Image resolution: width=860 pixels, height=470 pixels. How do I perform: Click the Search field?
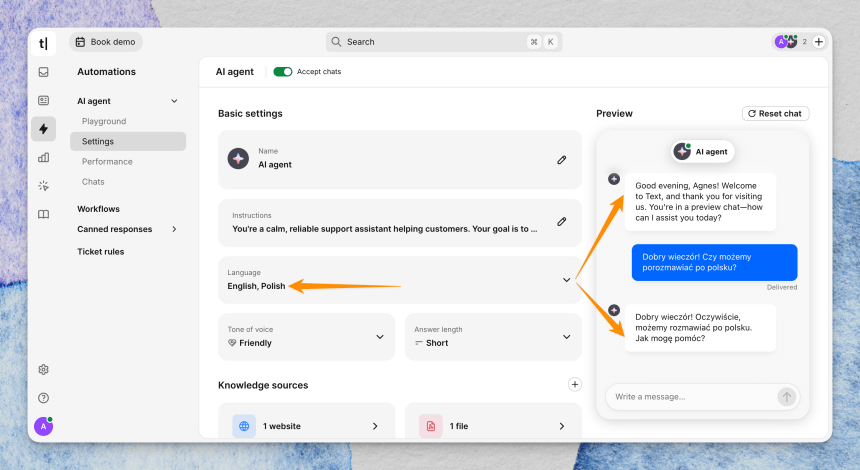pos(444,42)
